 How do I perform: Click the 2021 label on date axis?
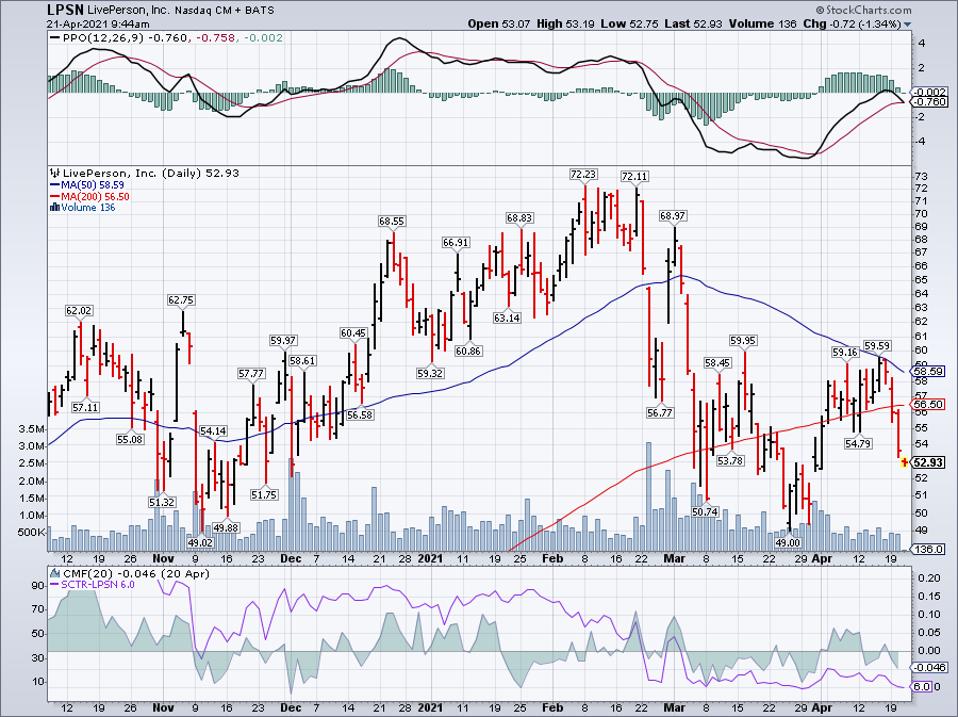pos(430,558)
